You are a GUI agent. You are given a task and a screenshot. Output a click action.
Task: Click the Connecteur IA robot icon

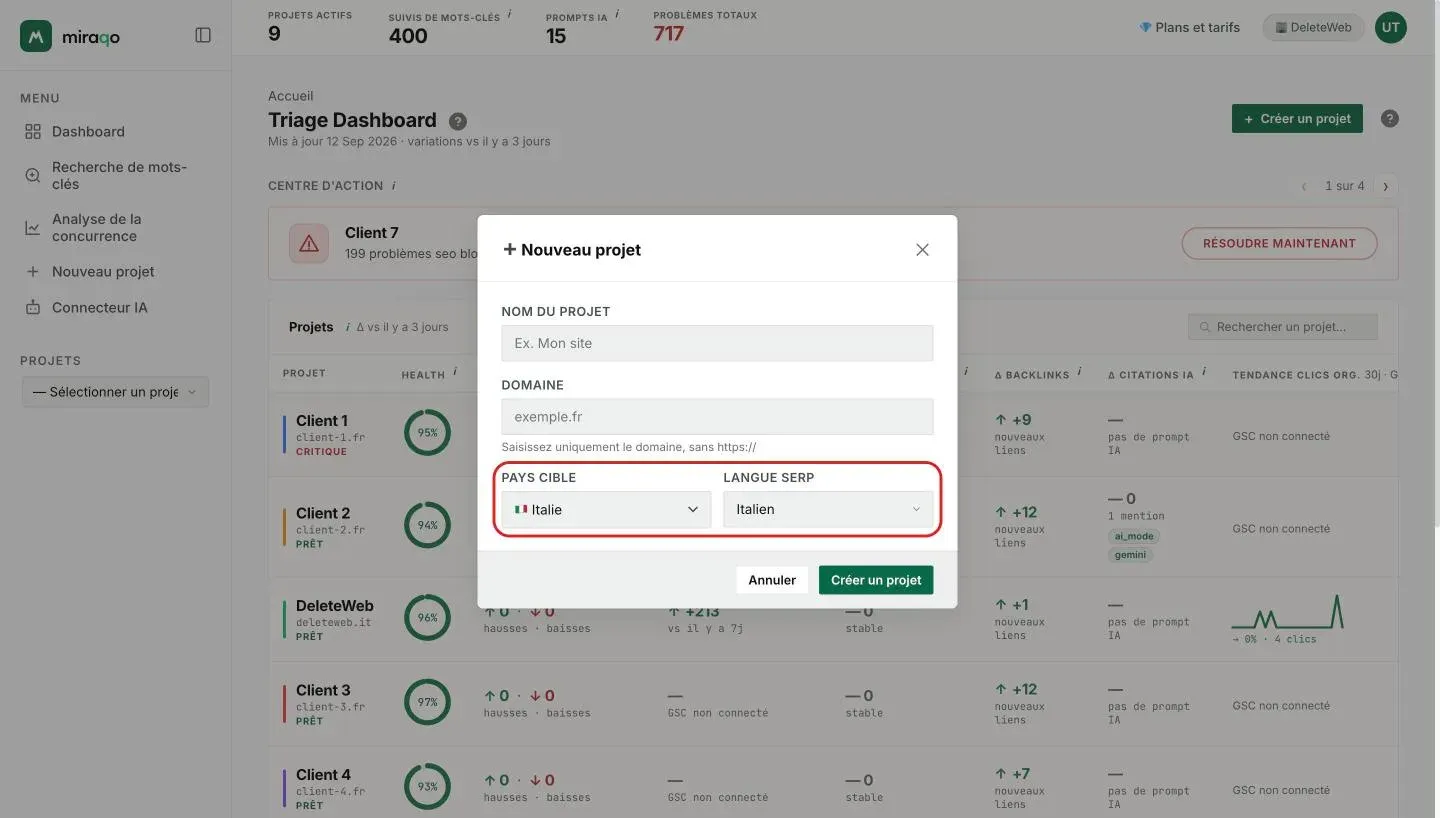tap(33, 308)
